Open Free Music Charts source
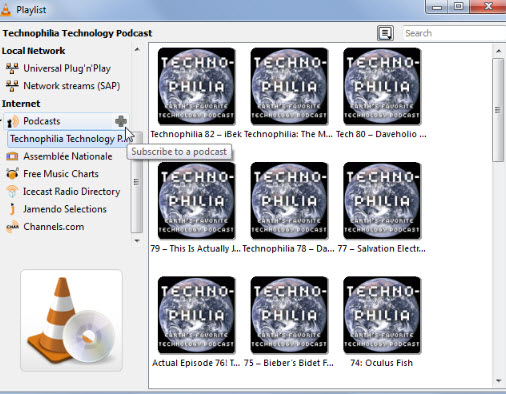Image resolution: width=506 pixels, height=394 pixels. click(x=61, y=174)
